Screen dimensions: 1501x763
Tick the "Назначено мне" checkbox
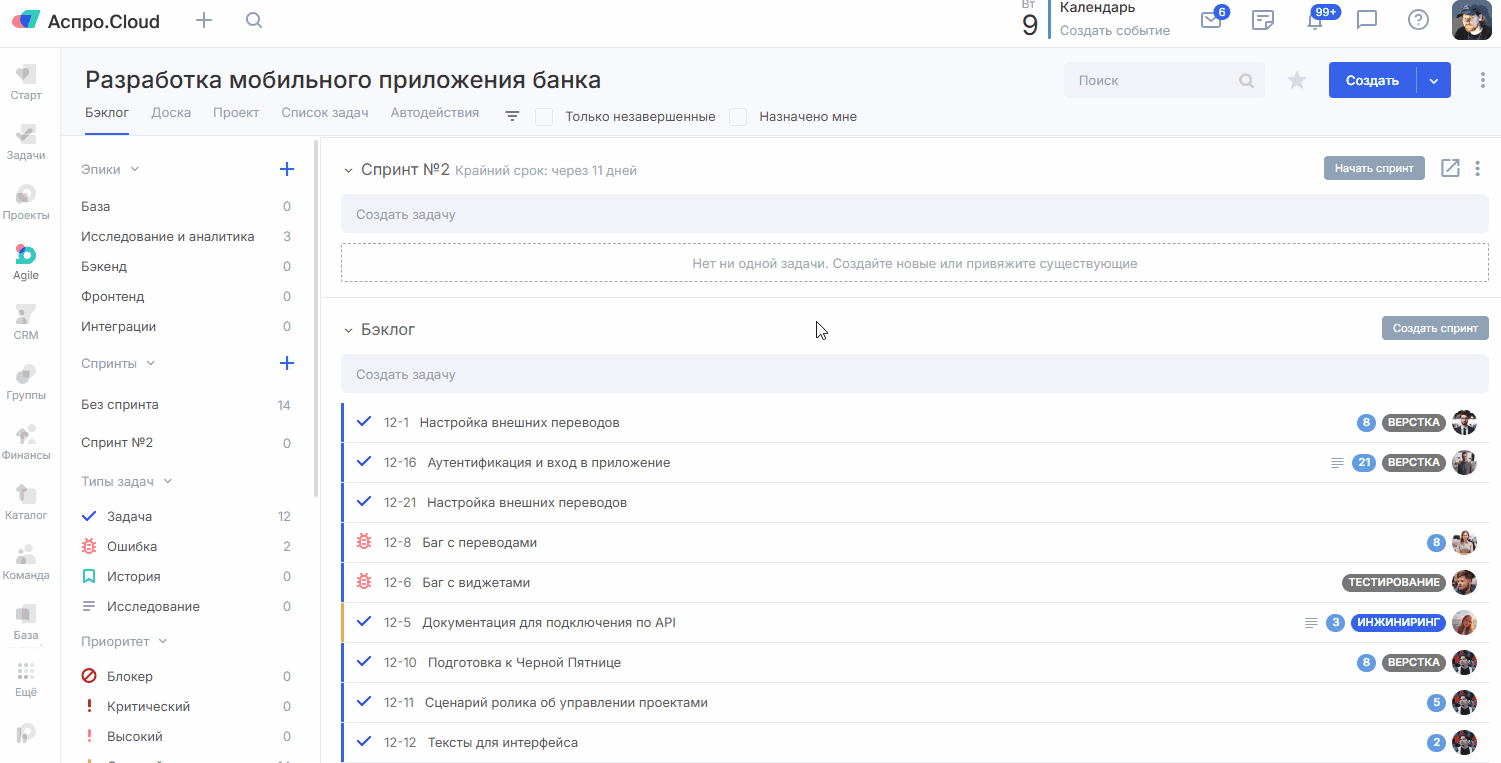tap(738, 117)
